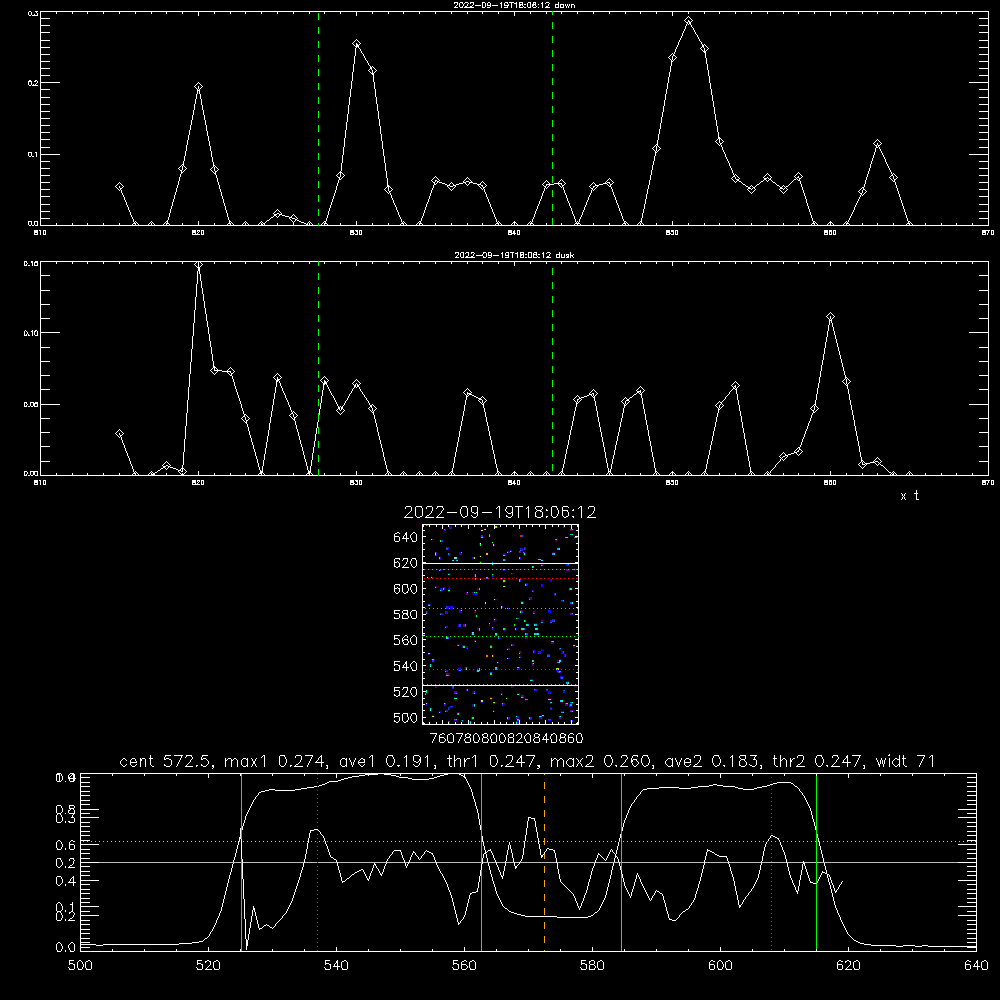Screen dimensions: 1000x1000
Task: Click the "640" tick label on the bottom plot x-axis
Action: click(x=976, y=965)
